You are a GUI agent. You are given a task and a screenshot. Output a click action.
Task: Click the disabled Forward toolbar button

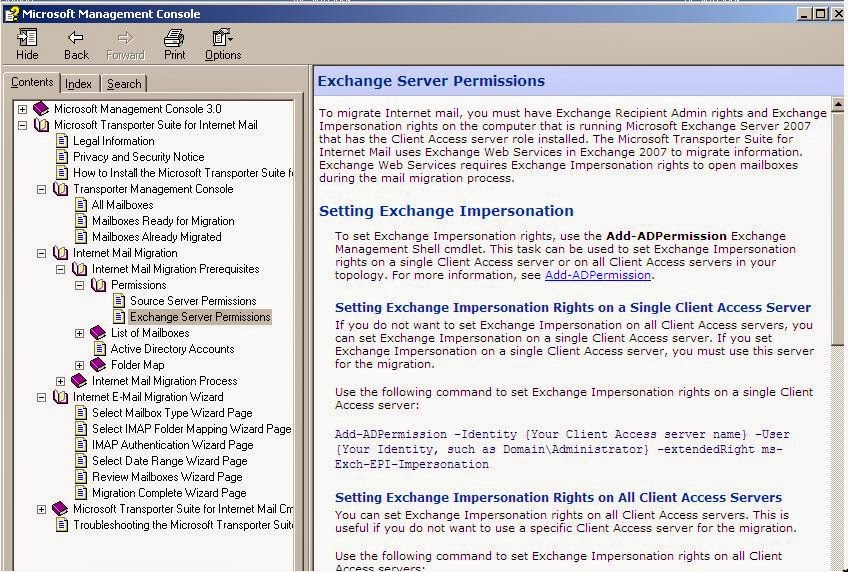pos(125,44)
